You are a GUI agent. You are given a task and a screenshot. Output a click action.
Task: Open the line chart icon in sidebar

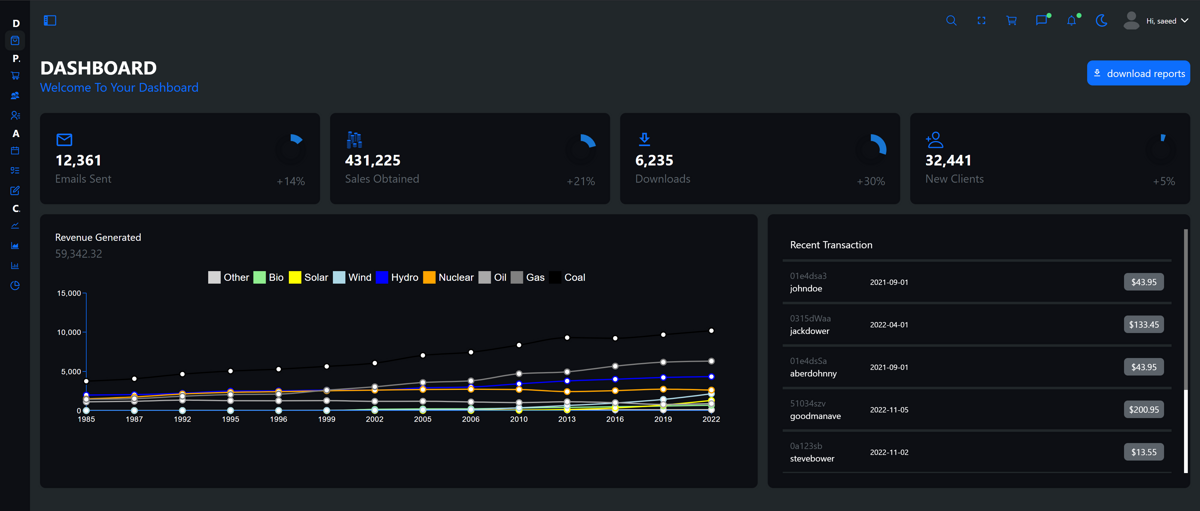point(15,226)
